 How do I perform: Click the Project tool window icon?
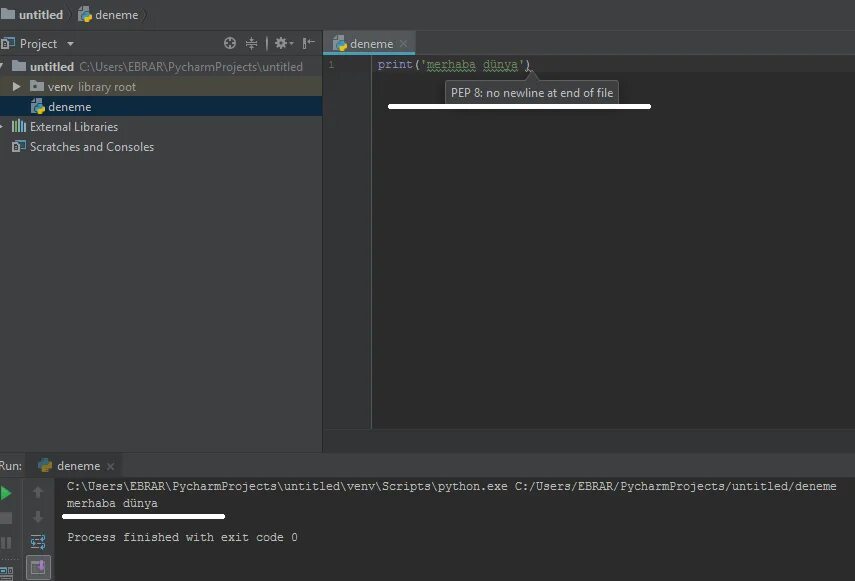click(7, 43)
